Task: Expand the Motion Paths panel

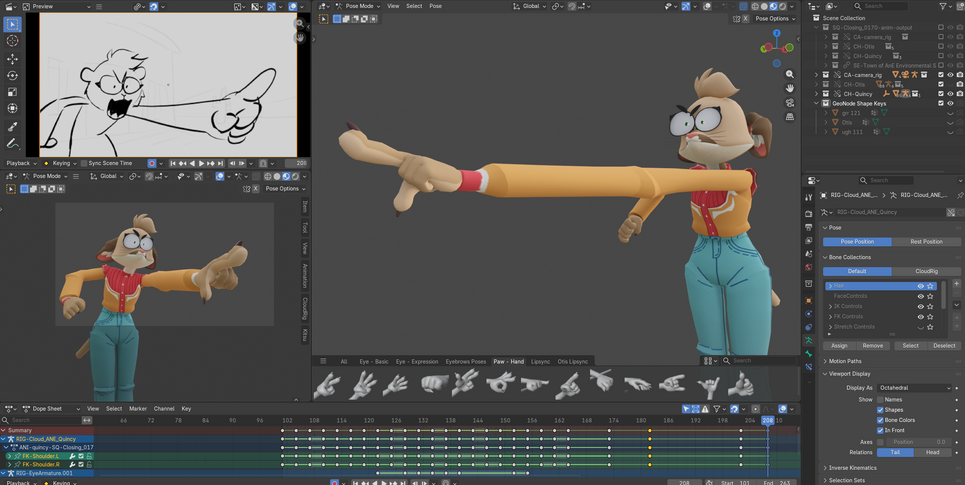Action: [x=845, y=362]
